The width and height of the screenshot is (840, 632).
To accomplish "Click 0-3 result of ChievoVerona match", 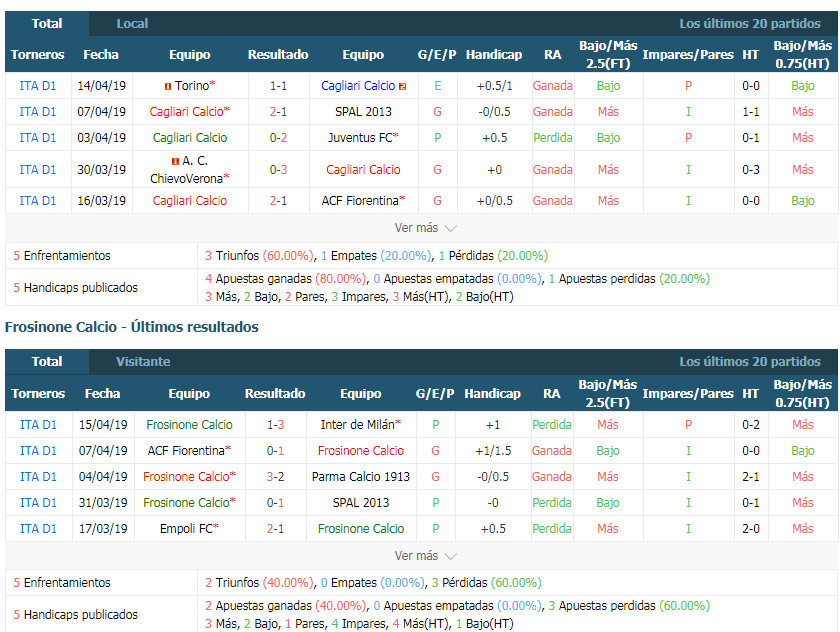I will pyautogui.click(x=278, y=169).
